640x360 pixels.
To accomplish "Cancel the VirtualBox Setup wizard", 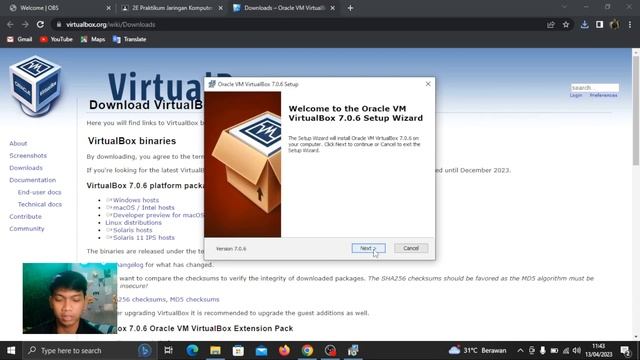I will point(411,248).
